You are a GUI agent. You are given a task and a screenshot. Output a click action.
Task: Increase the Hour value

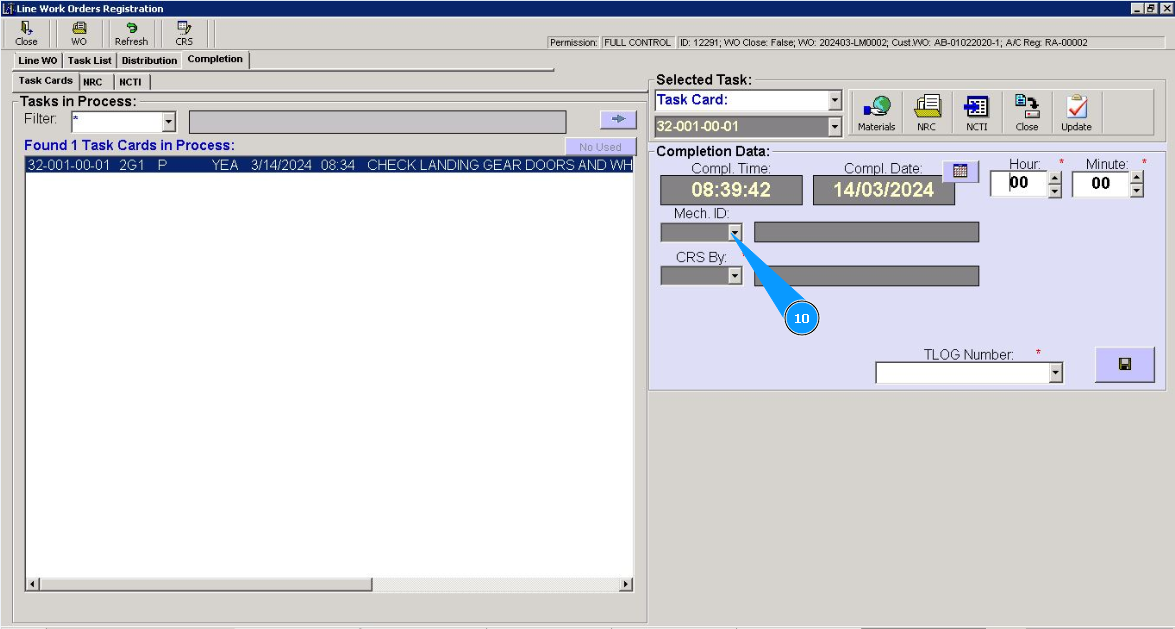point(1055,178)
